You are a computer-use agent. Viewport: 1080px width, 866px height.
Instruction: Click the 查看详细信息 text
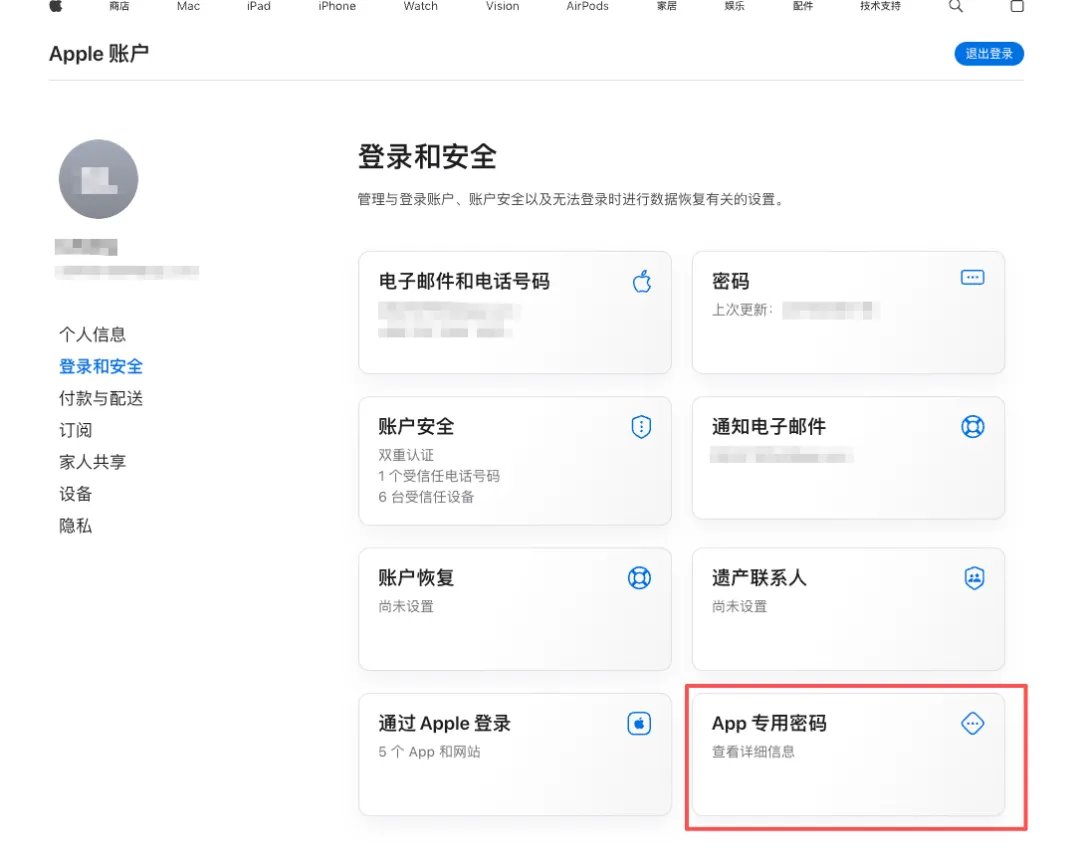(753, 752)
